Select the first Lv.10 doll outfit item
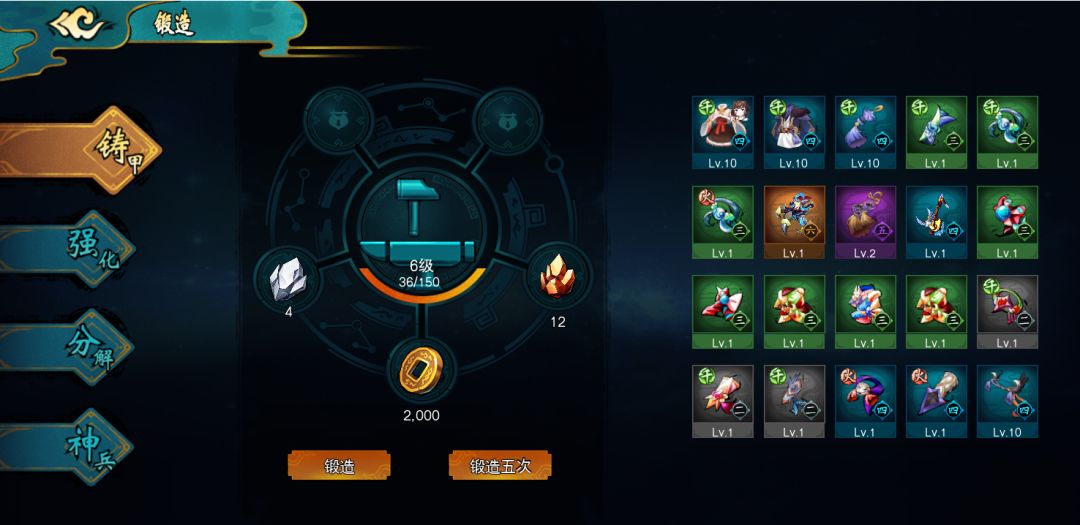 (x=723, y=132)
